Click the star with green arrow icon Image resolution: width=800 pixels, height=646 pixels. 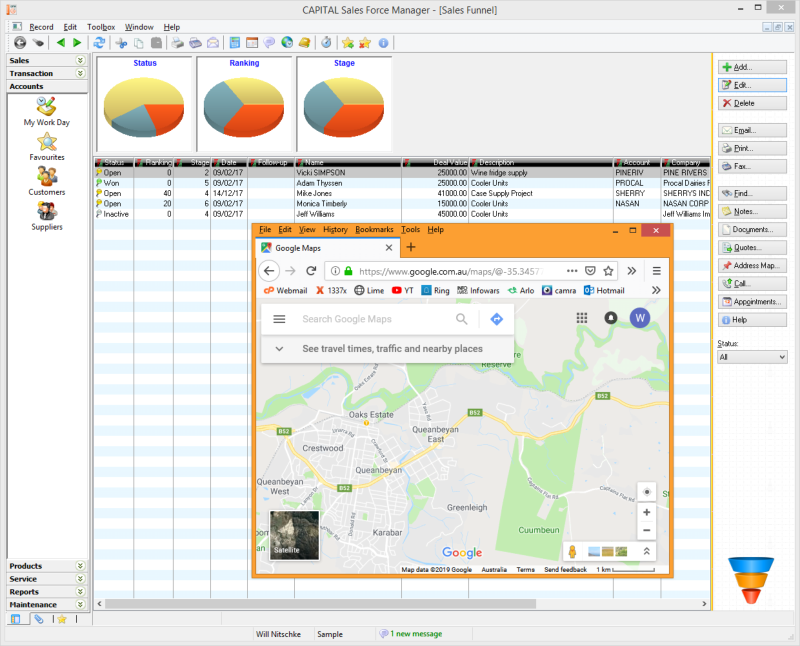coord(348,43)
